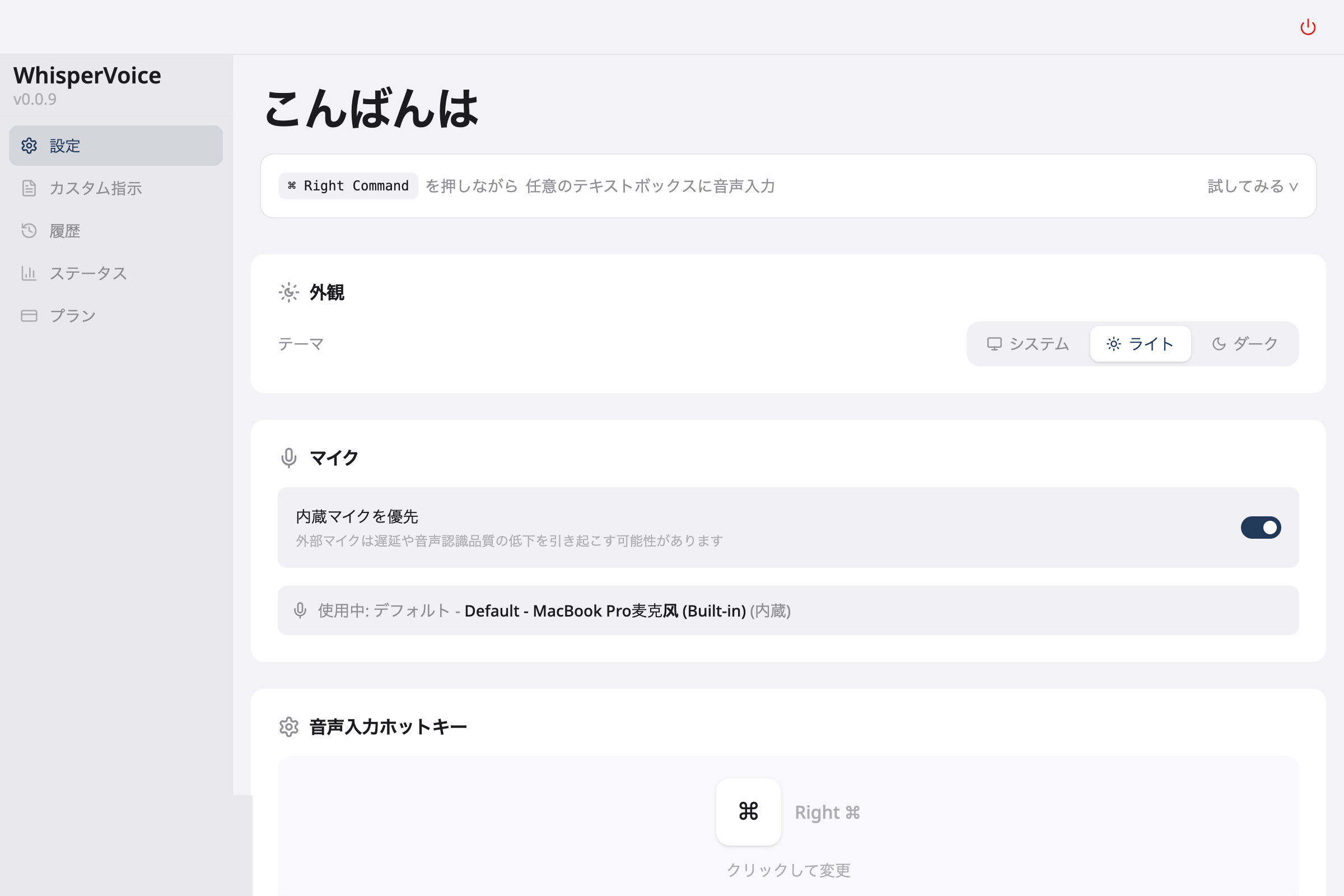This screenshot has height=896, width=1344.
Task: Switch theme to ライト
Action: click(x=1140, y=343)
